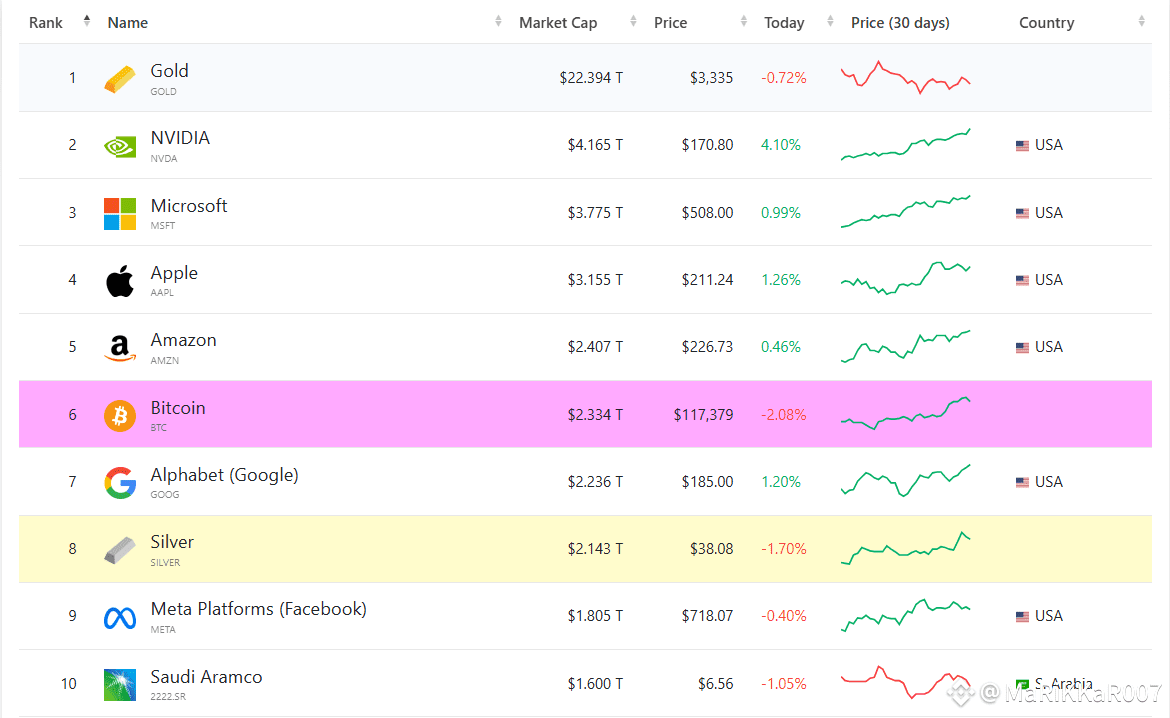Click the $117,379 Bitcoin price

[703, 415]
